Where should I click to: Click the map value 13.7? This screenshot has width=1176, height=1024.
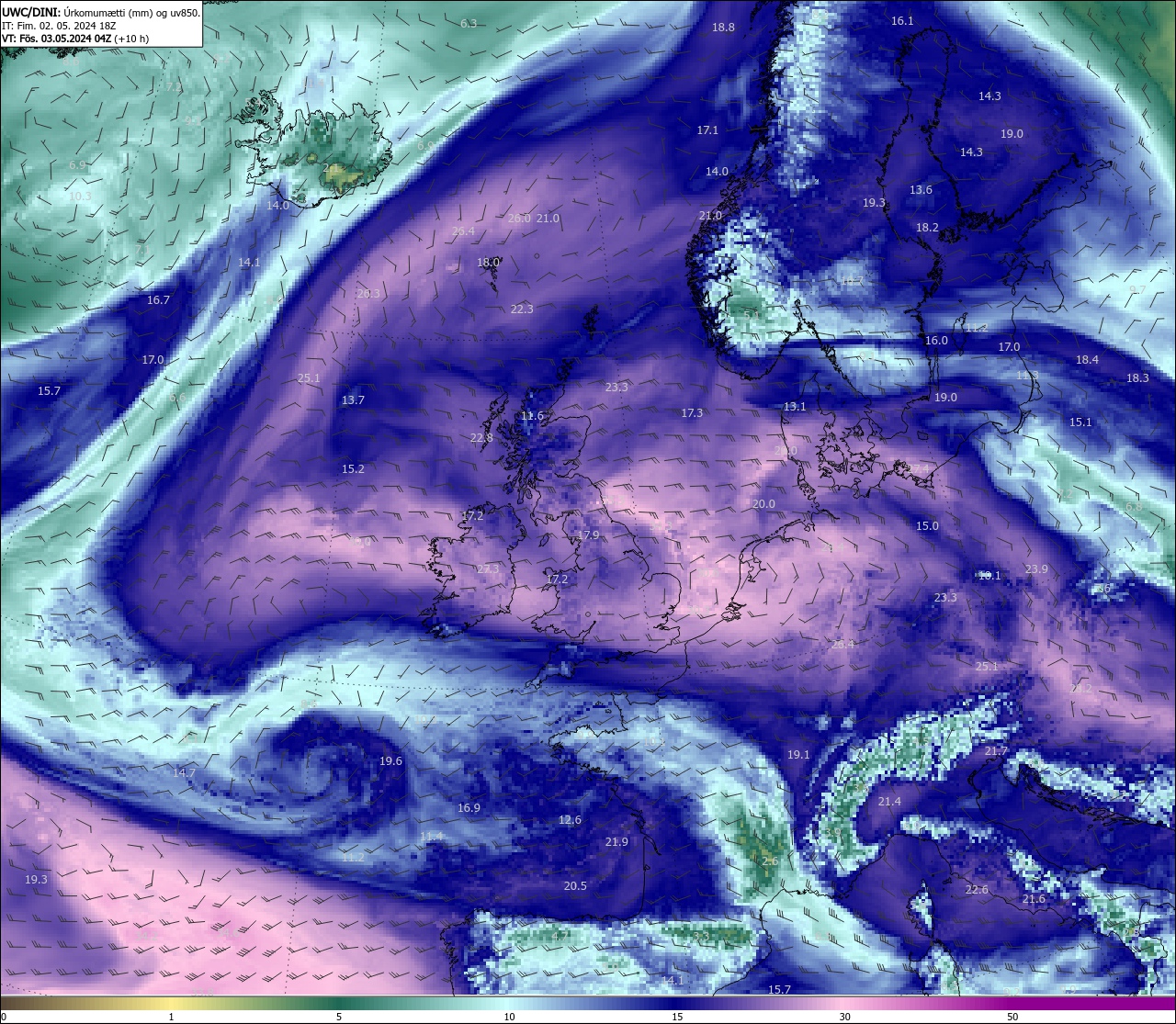[x=353, y=400]
